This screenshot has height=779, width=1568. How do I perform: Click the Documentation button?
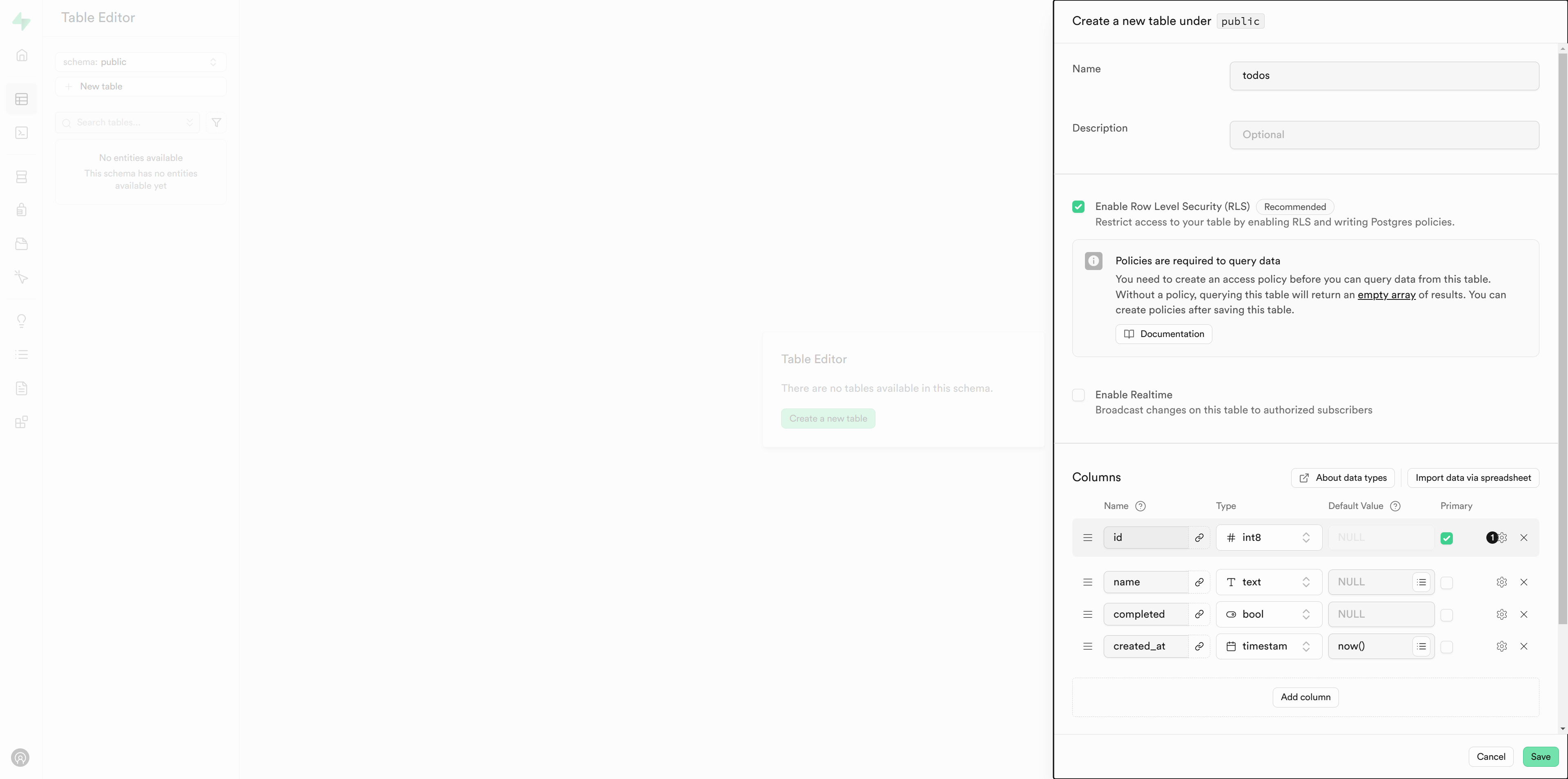coord(1163,334)
